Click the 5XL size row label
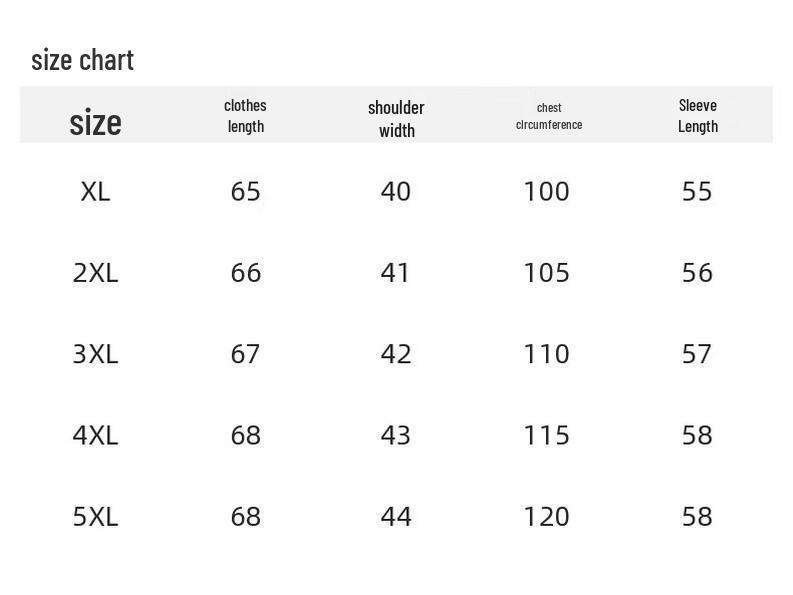Viewport: 793px width, 595px height. 95,516
